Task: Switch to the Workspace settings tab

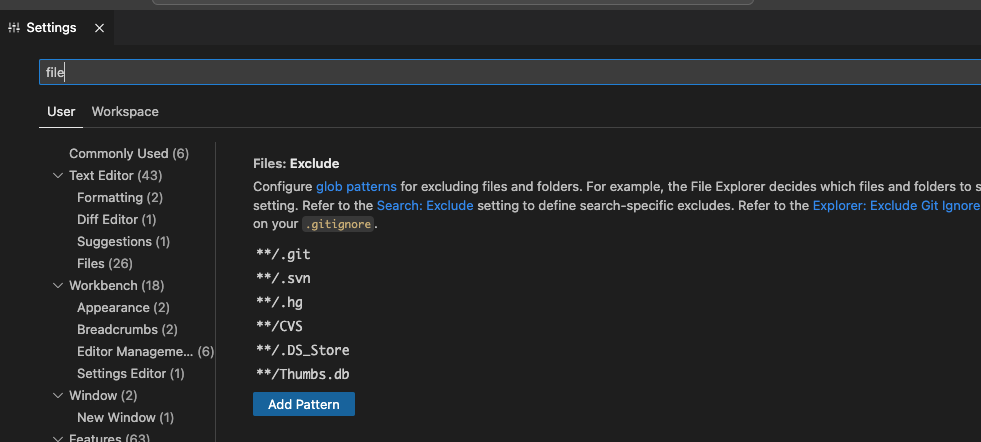Action: pyautogui.click(x=125, y=111)
